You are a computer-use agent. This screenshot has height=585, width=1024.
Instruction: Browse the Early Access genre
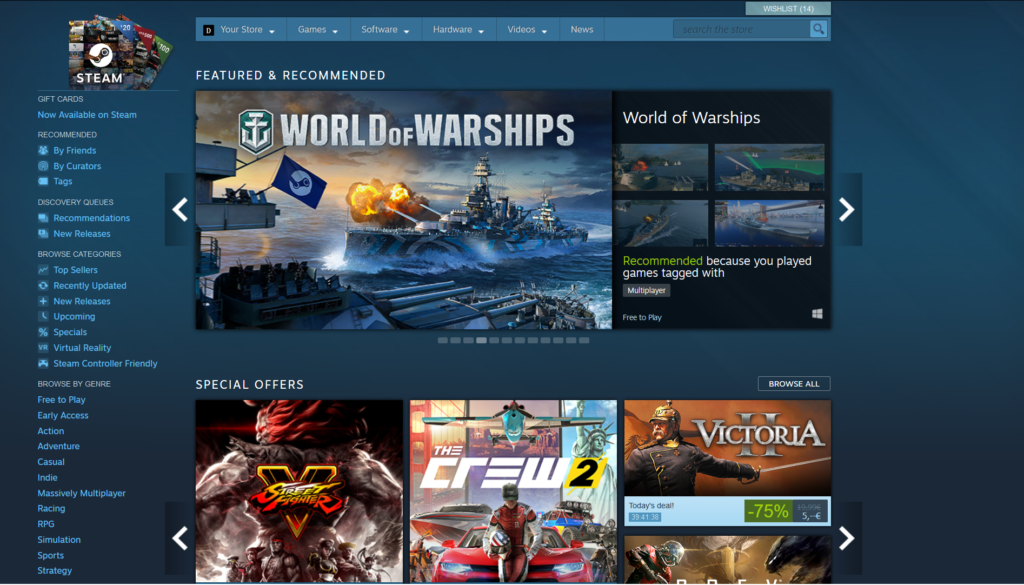pyautogui.click(x=63, y=415)
